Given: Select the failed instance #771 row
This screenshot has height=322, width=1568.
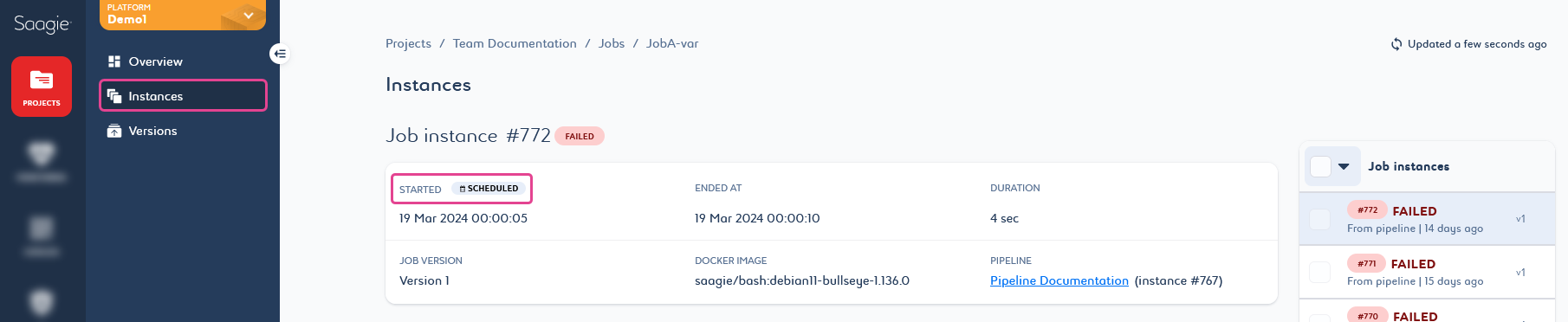Looking at the screenshot, I should tap(1427, 272).
